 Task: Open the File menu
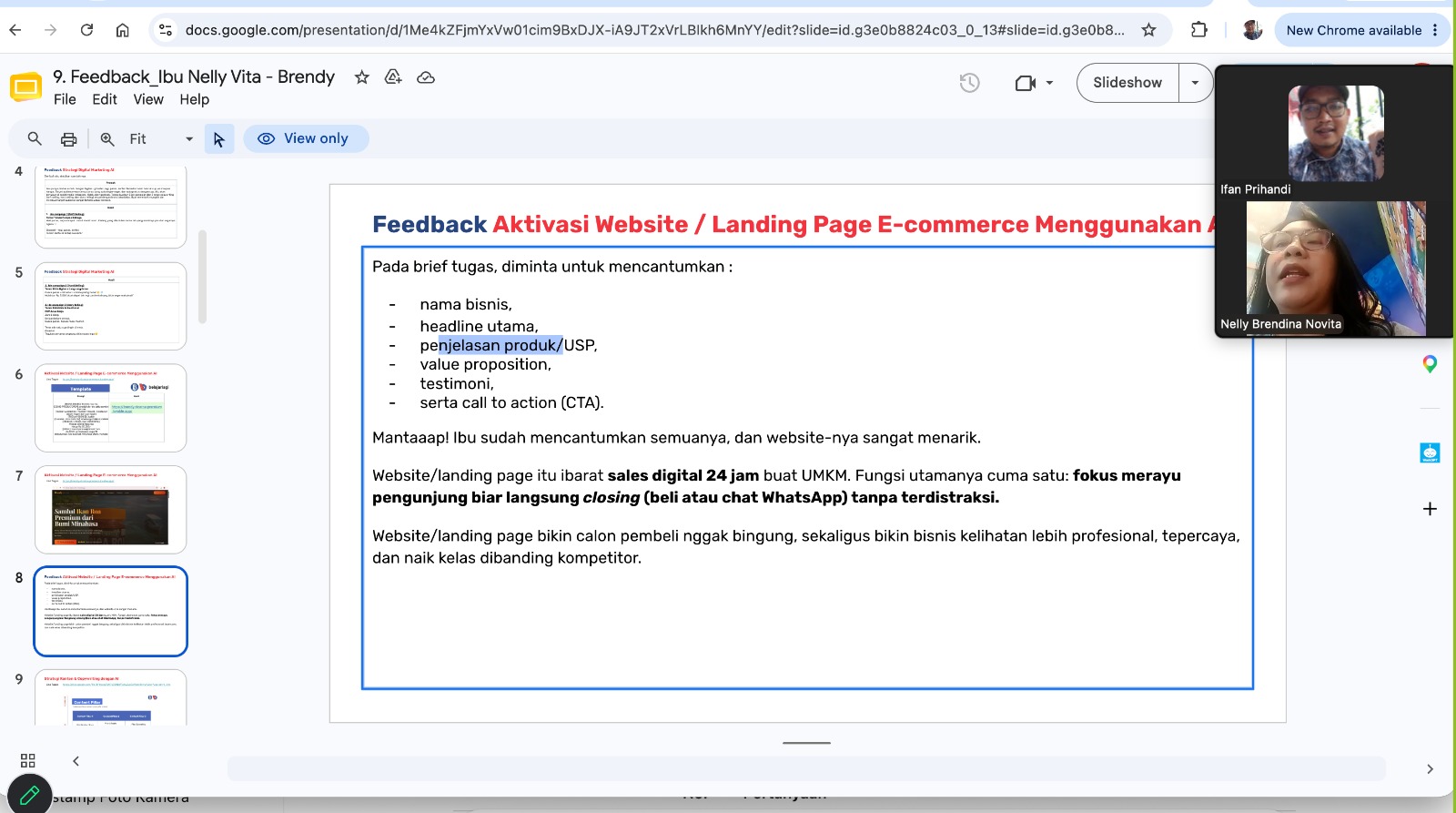(65, 99)
